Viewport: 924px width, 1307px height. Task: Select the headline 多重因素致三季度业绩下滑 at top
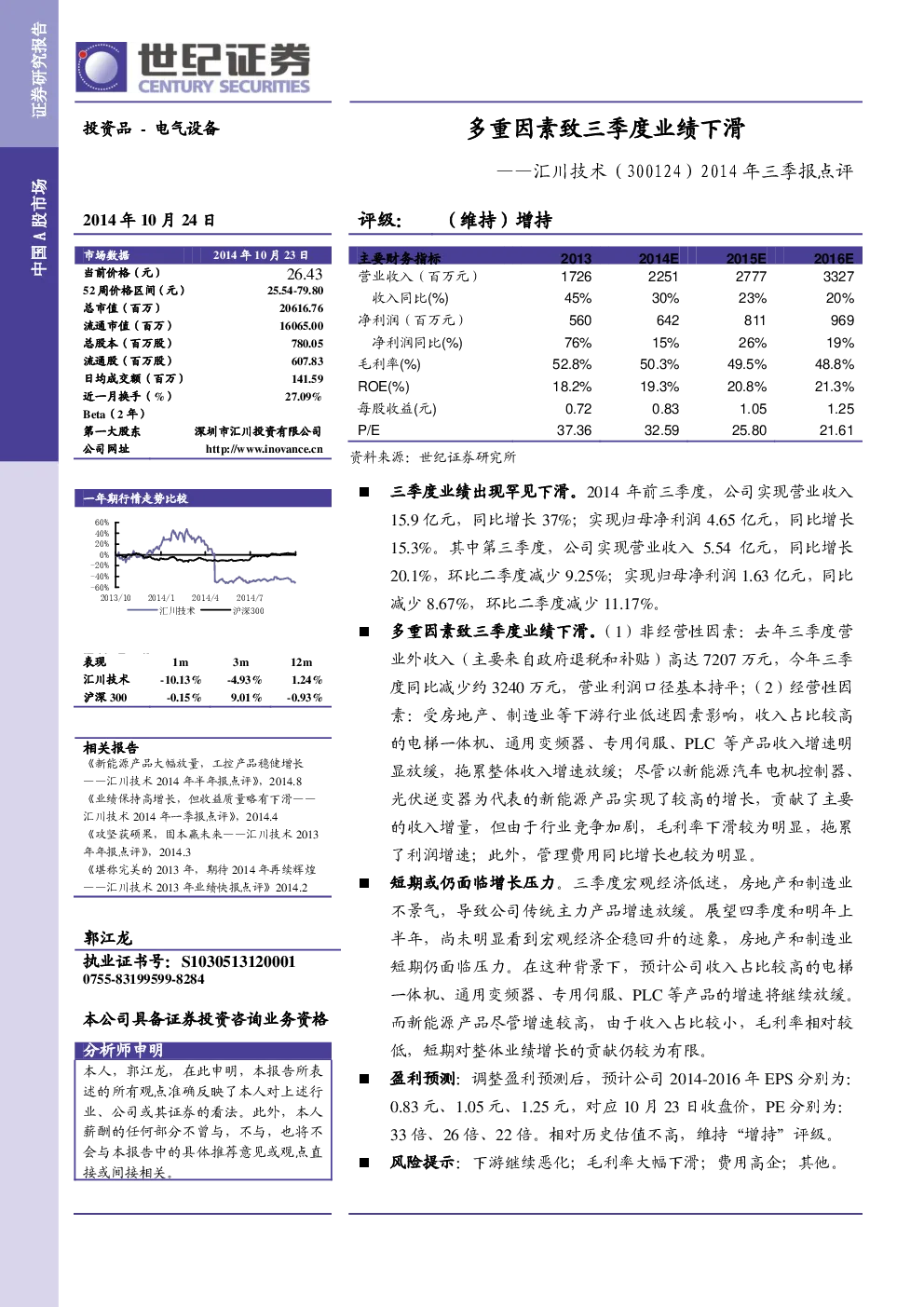point(605,129)
